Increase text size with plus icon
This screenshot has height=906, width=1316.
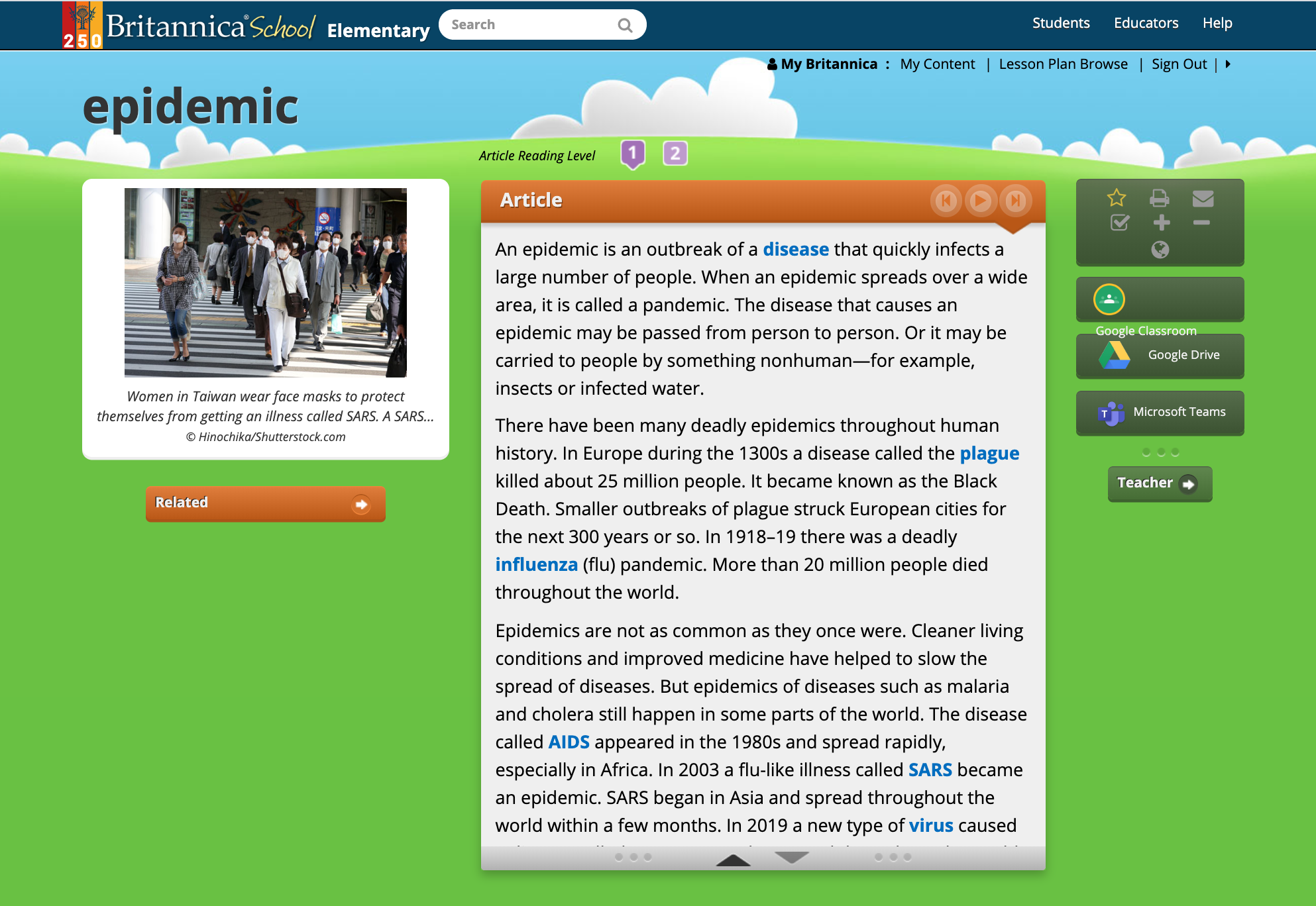point(1161,223)
